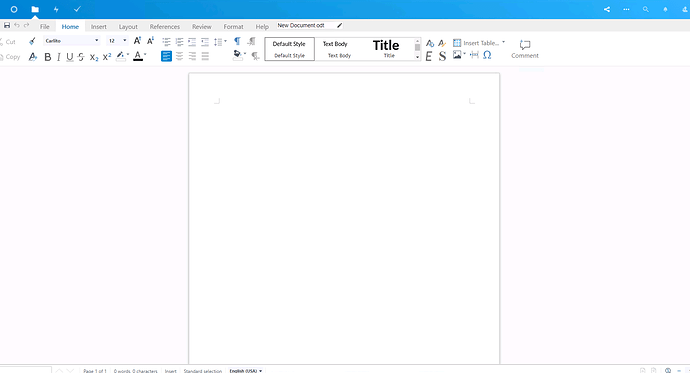Open the Activity lightning bolt icon
This screenshot has width=690, height=373.
(56, 9)
